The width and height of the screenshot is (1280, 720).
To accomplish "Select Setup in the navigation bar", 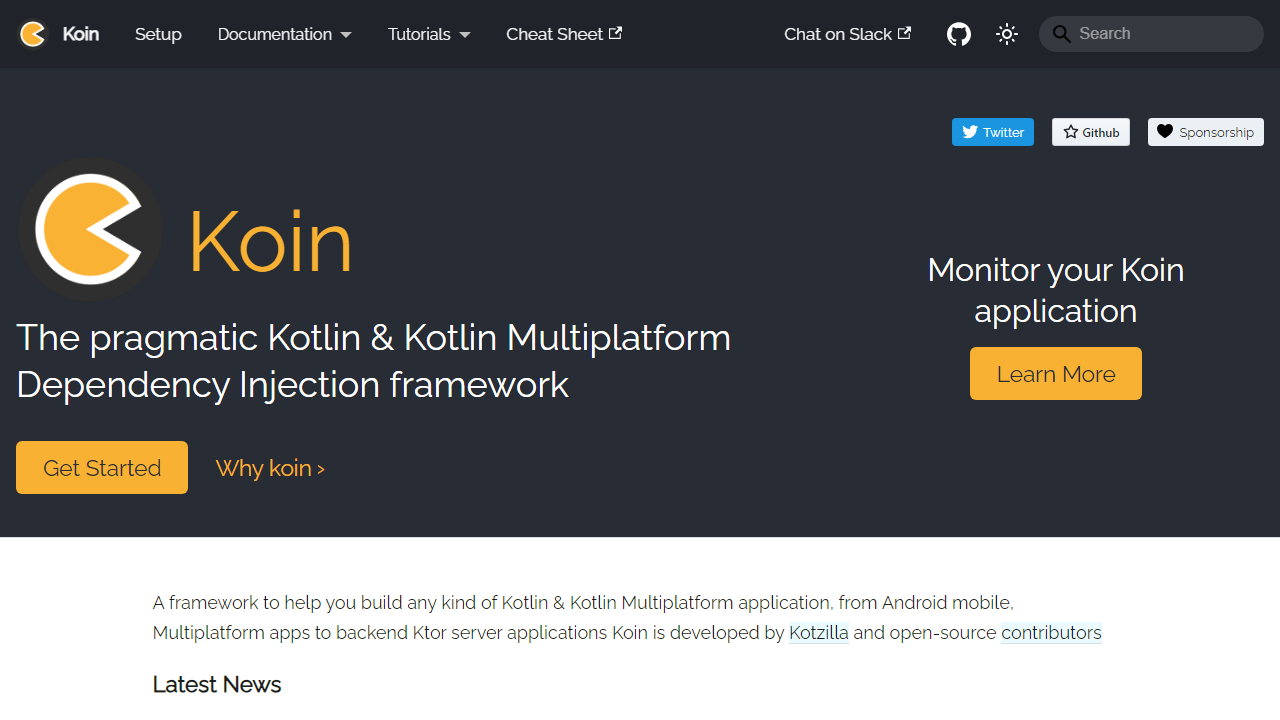I will (158, 34).
